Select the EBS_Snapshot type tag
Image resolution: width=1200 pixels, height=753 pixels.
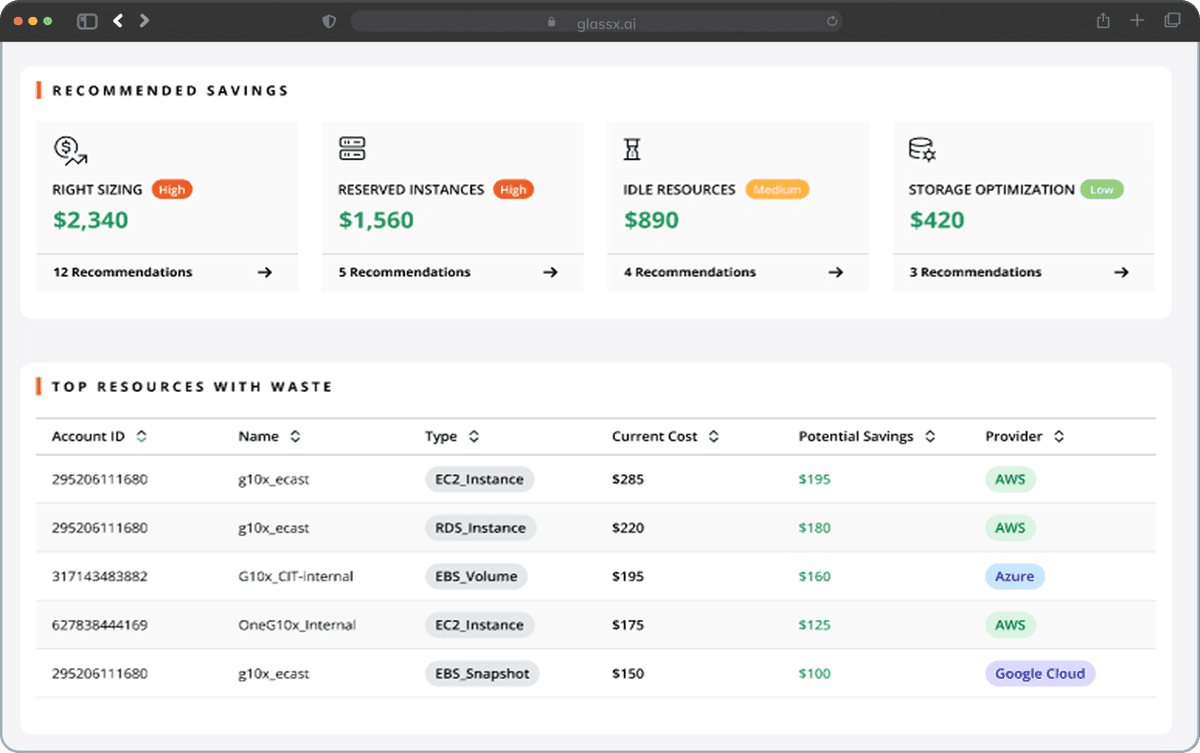click(482, 674)
